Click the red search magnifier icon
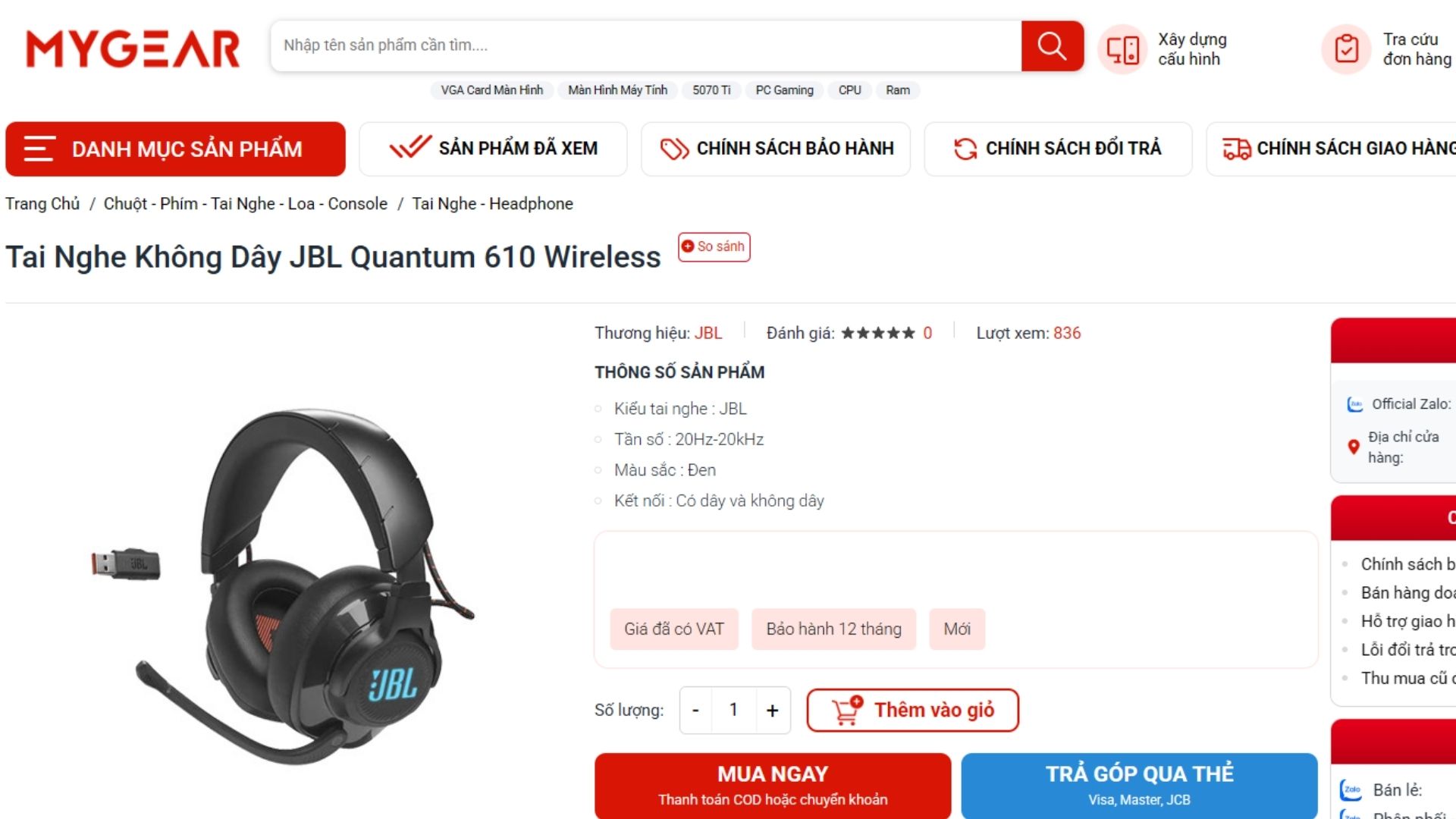 coord(1052,46)
